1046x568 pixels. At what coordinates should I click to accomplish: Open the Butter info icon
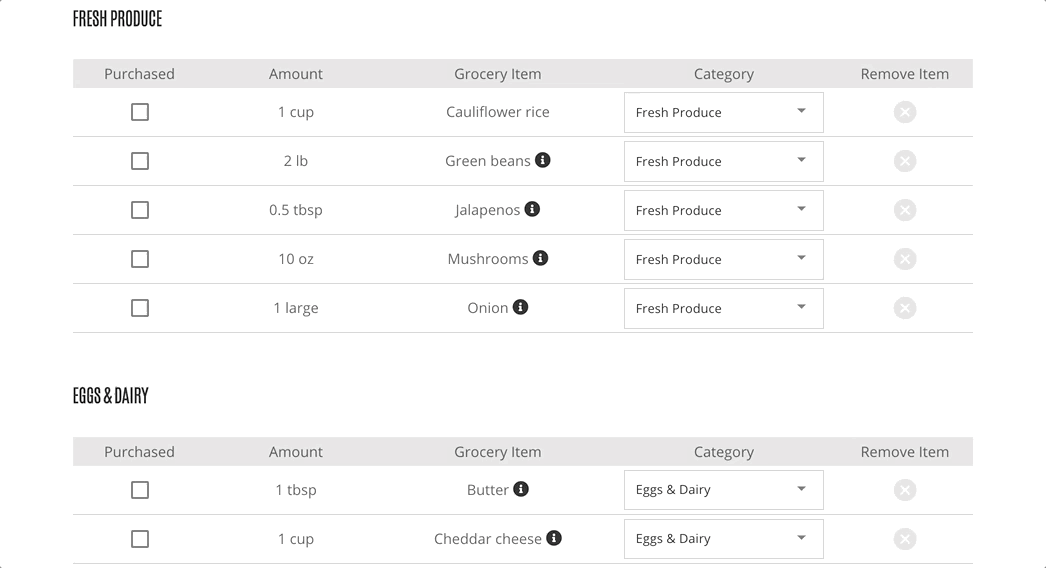[521, 489]
